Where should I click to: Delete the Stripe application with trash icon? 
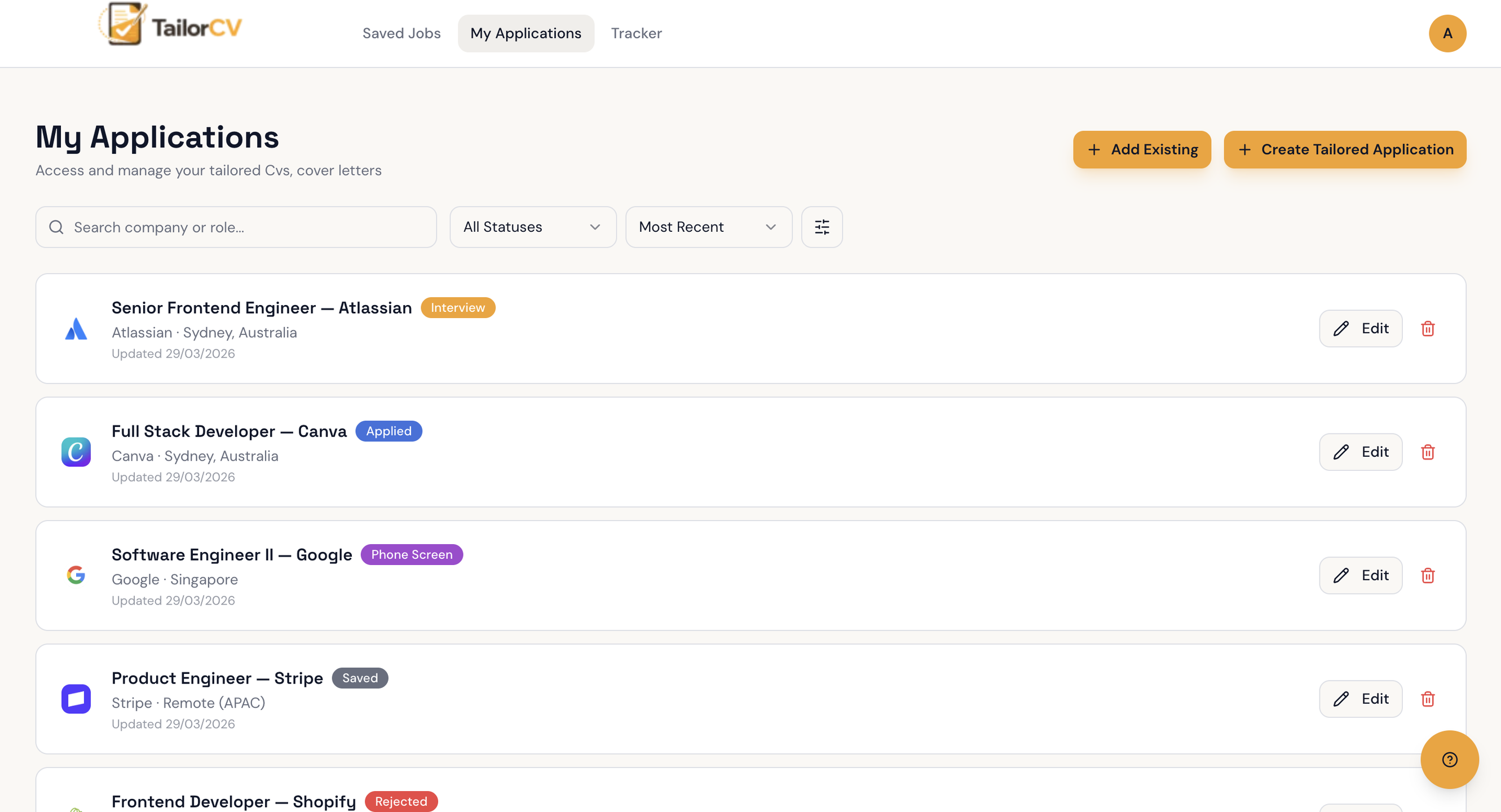1428,699
